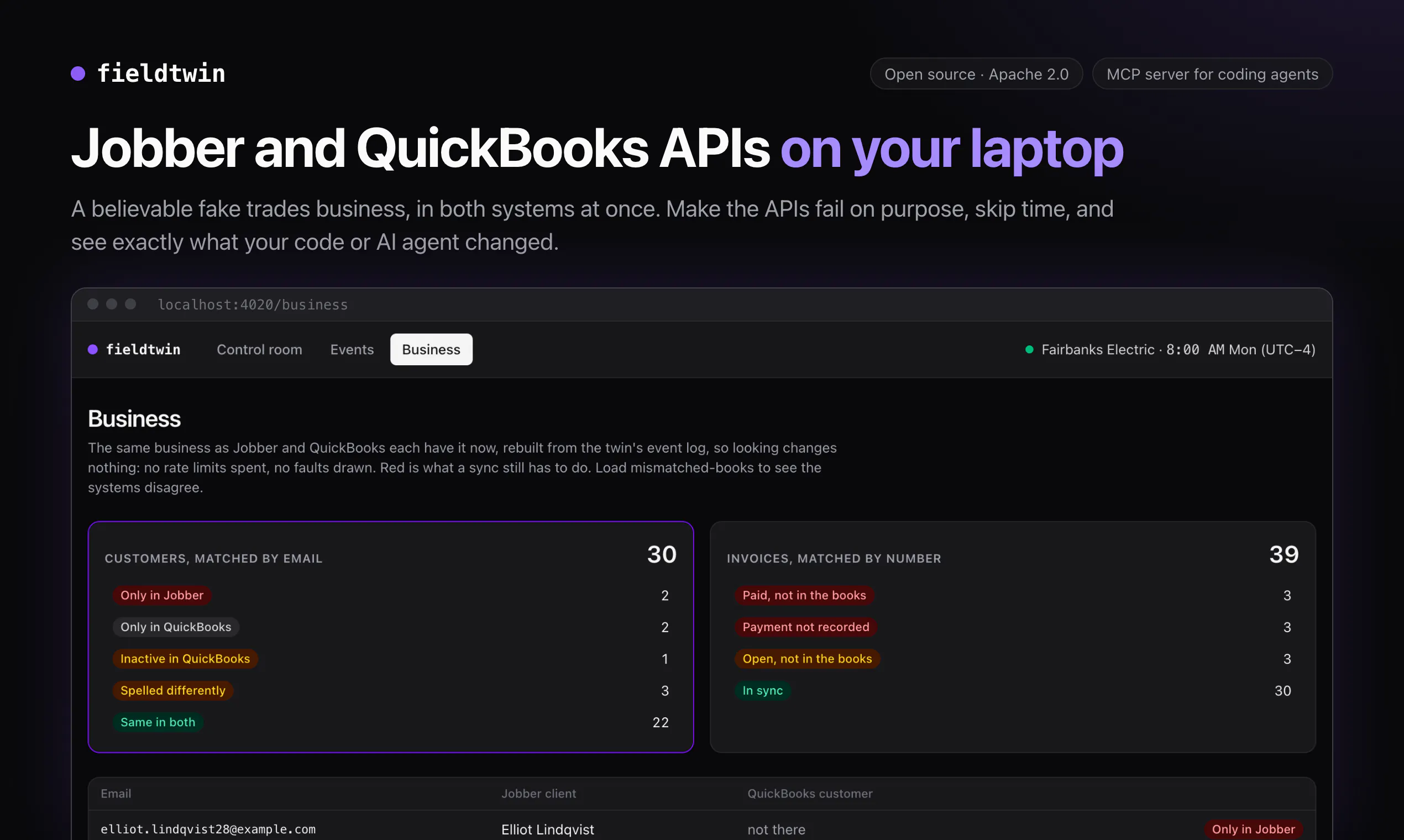Filter invoices by In sync

(763, 690)
